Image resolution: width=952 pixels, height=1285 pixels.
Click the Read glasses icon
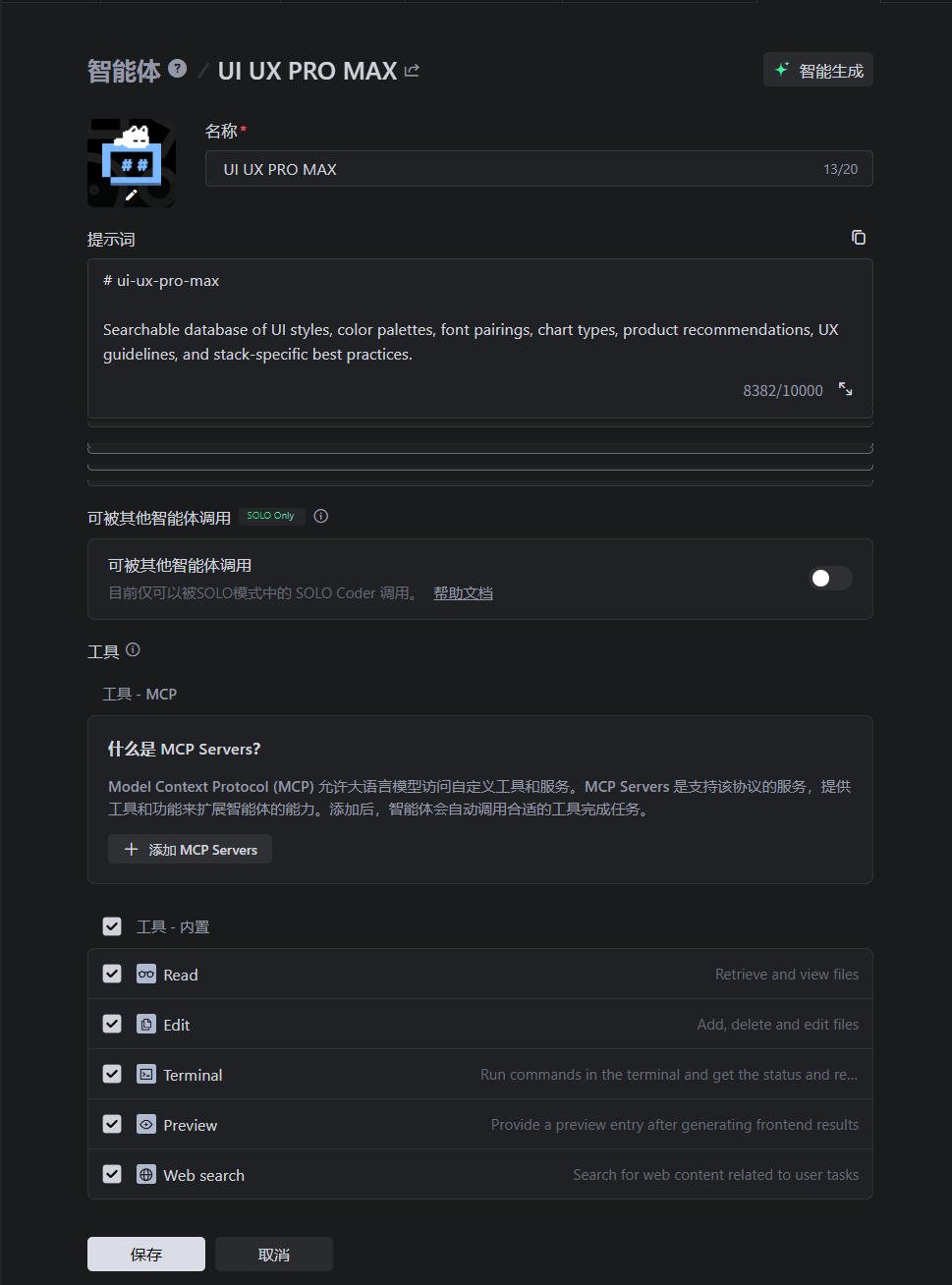tap(146, 974)
